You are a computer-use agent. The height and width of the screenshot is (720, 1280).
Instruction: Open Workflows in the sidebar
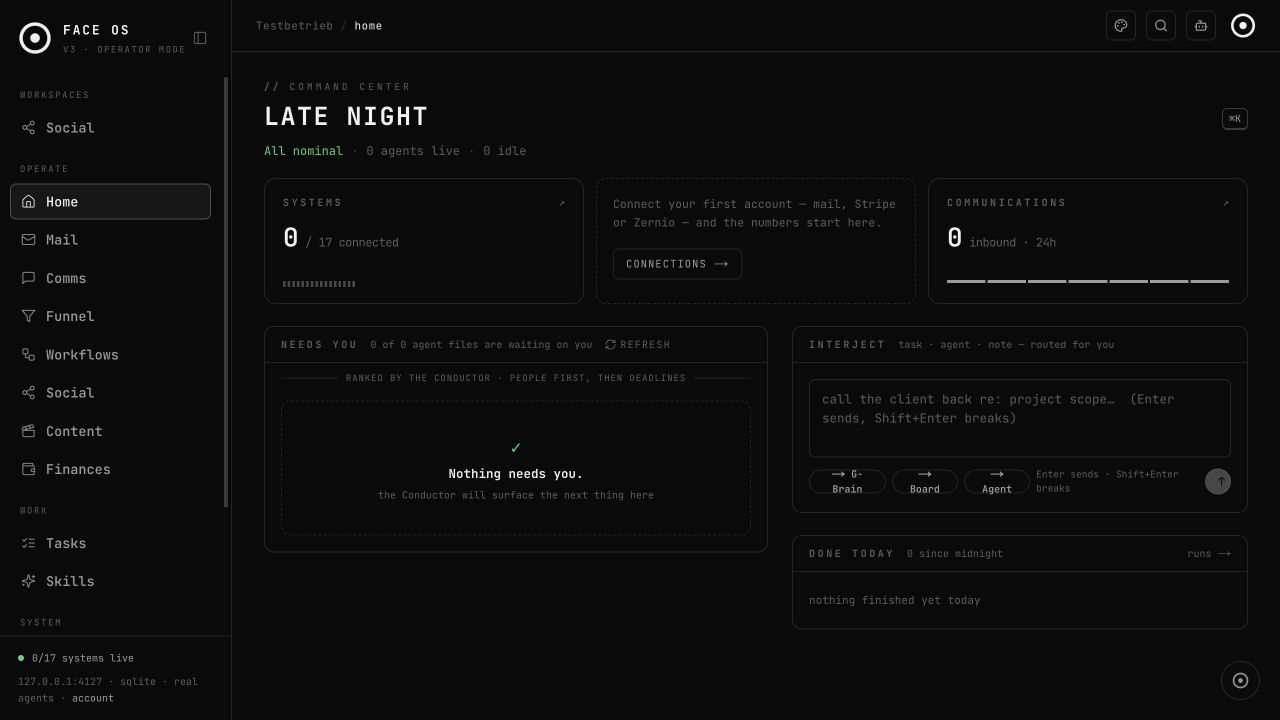[x=110, y=355]
